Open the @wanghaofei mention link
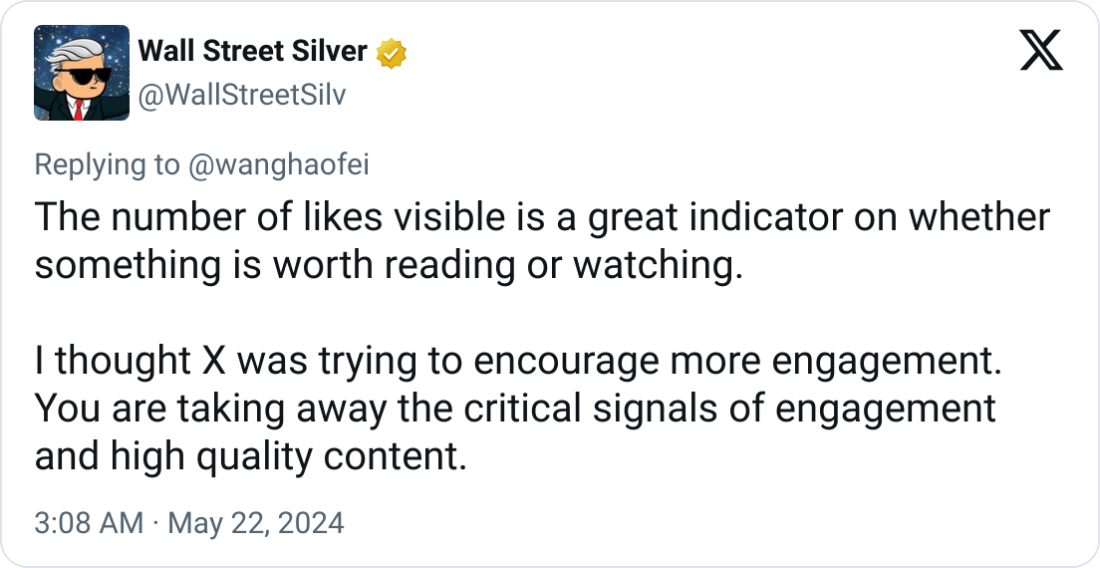The height and width of the screenshot is (568, 1100). click(279, 165)
